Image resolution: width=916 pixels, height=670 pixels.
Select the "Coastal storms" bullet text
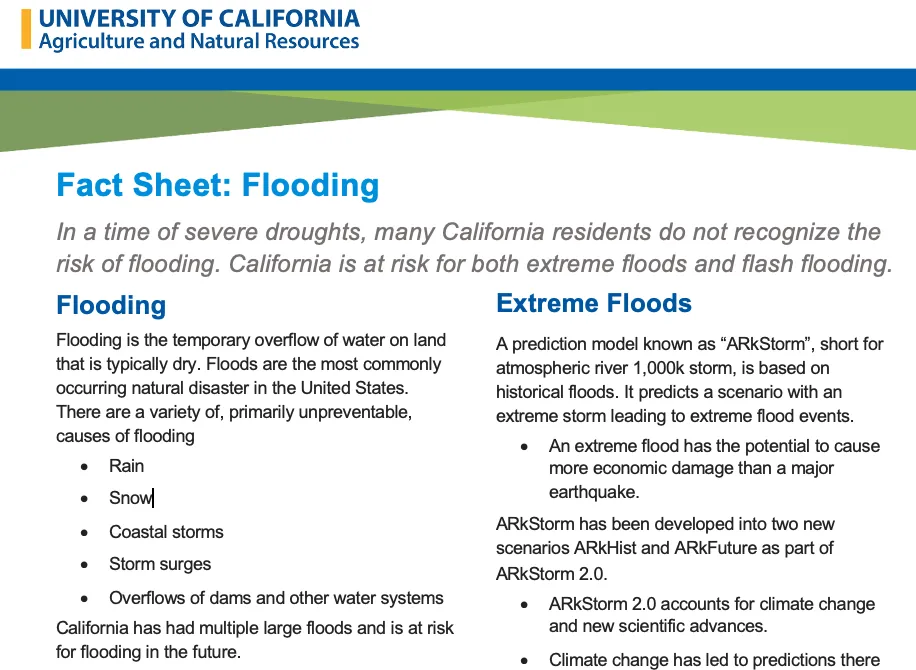(166, 532)
